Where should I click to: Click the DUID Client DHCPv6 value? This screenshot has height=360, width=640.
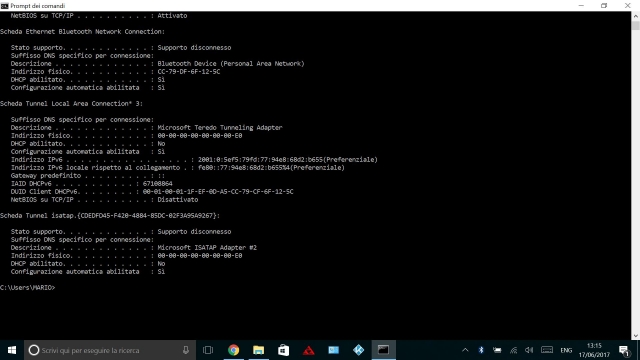click(x=218, y=191)
